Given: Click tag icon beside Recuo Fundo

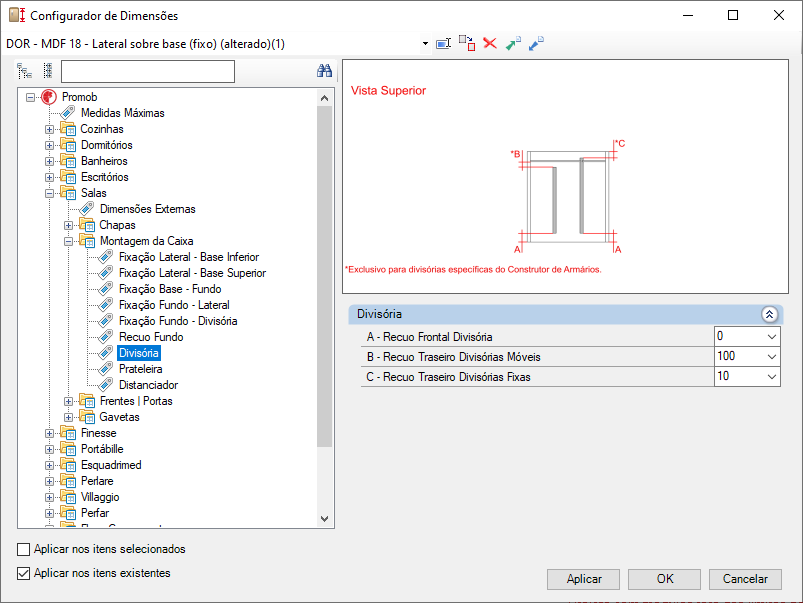Looking at the screenshot, I should coord(106,337).
